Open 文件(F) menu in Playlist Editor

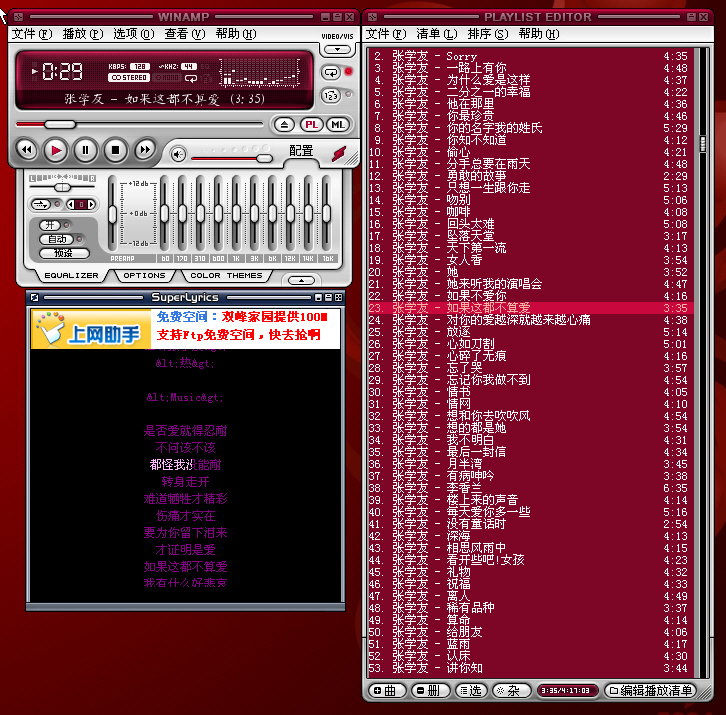click(386, 34)
